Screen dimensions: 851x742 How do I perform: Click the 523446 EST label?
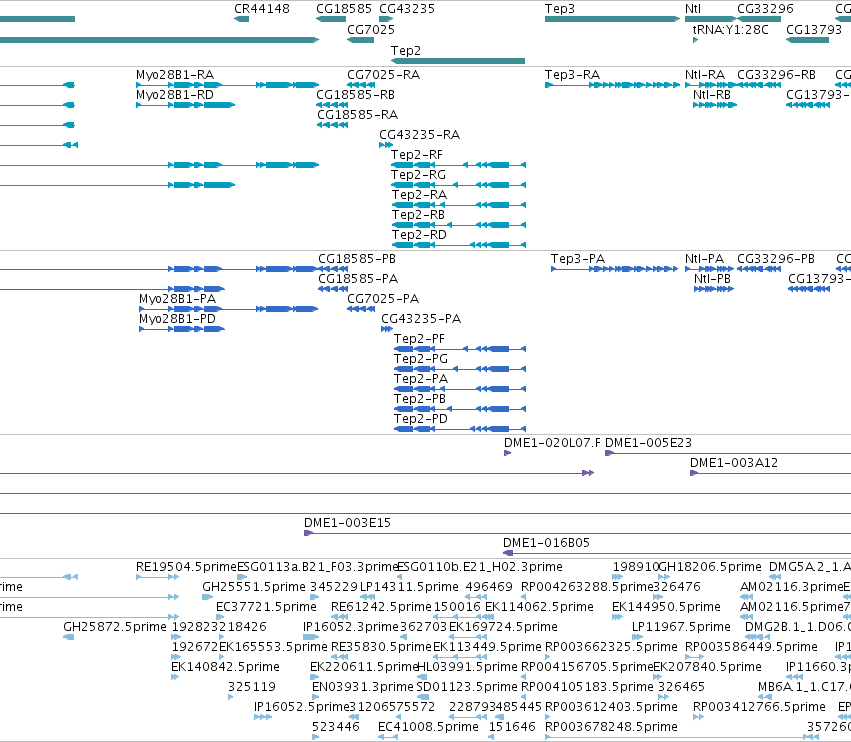tap(336, 727)
